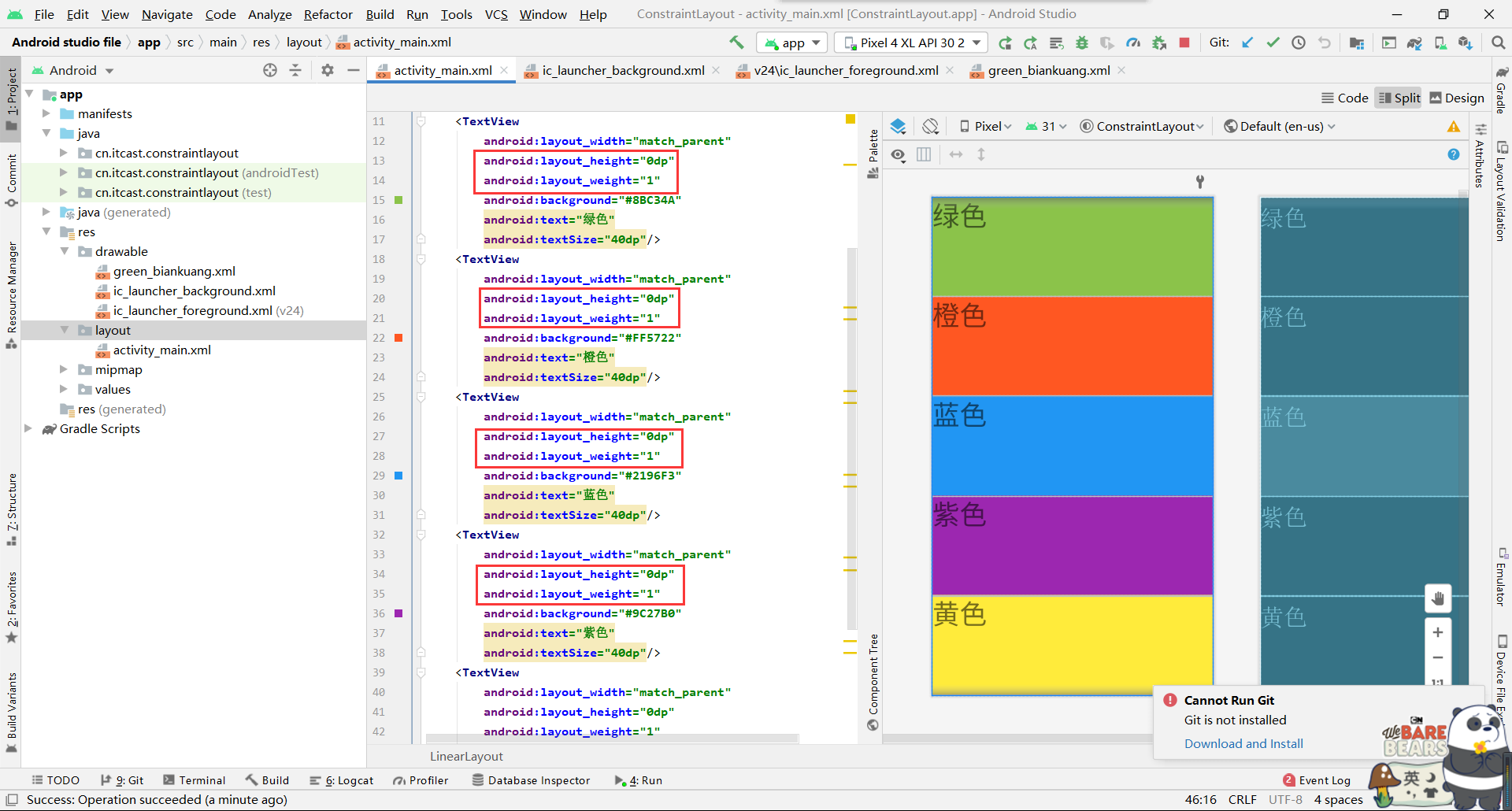Click the design surface eye visibility icon

pos(898,155)
